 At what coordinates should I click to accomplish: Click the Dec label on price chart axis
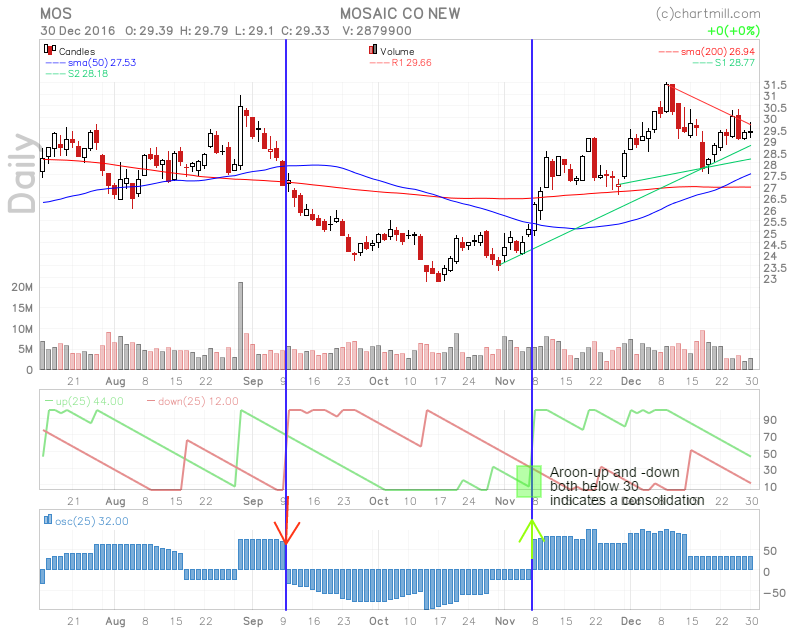click(x=631, y=381)
